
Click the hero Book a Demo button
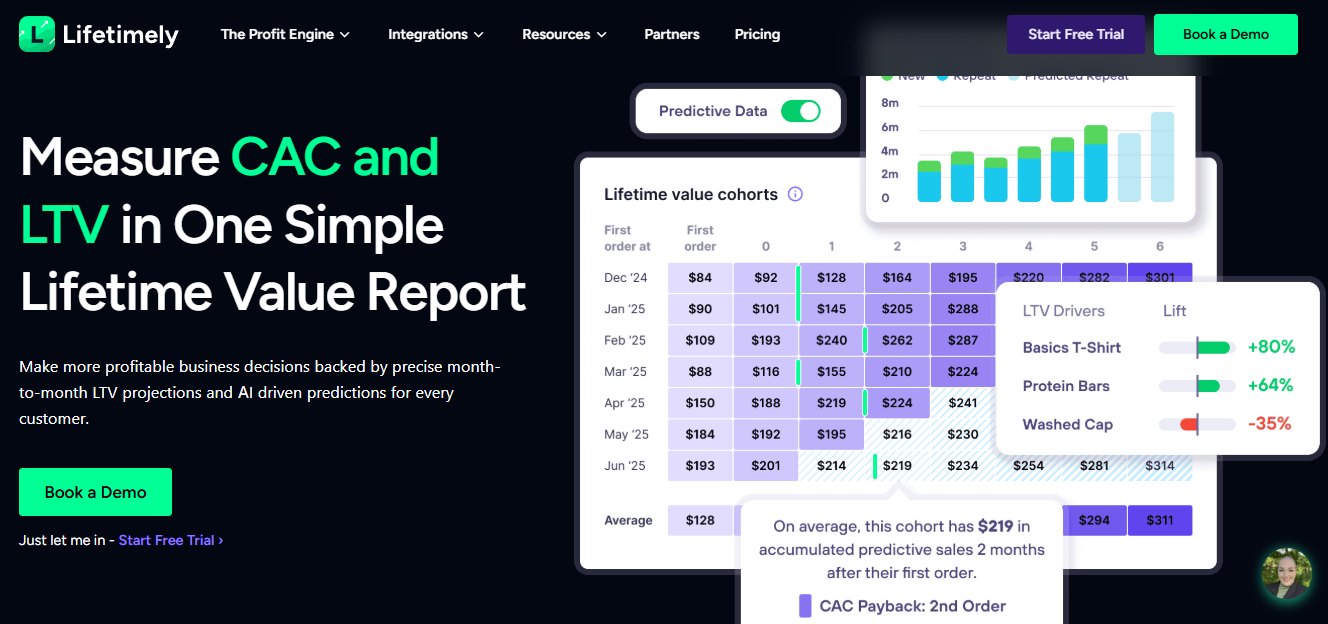click(96, 492)
